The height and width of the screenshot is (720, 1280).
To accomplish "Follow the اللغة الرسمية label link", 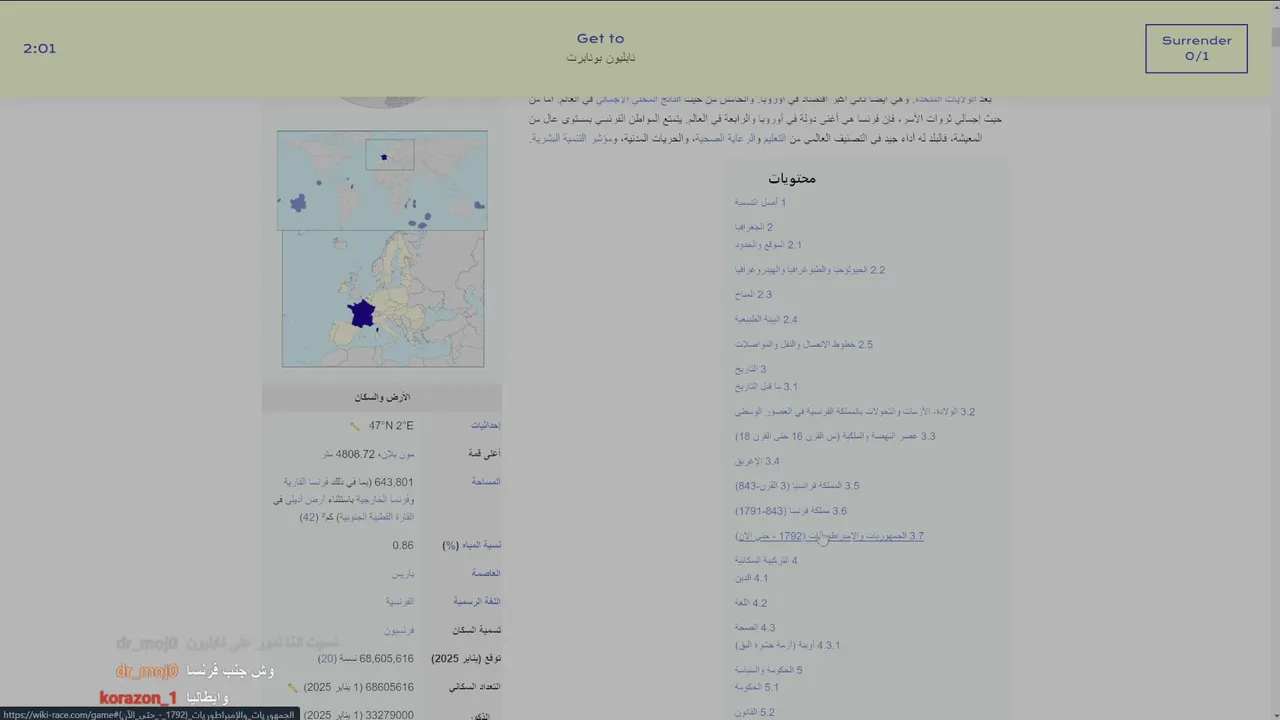I will coord(477,602).
